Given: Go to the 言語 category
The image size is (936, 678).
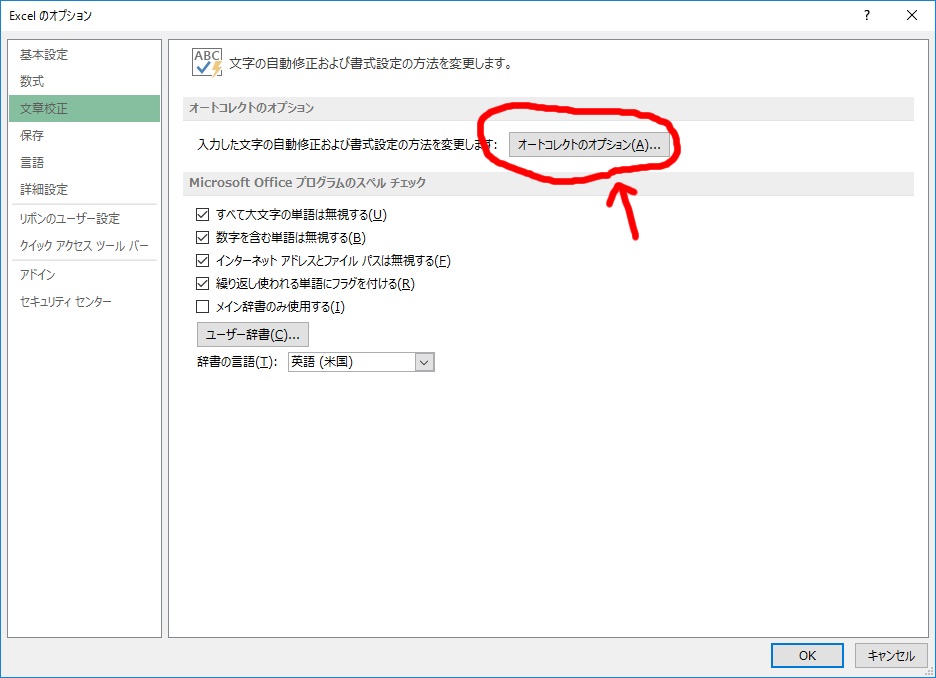Looking at the screenshot, I should (x=84, y=162).
